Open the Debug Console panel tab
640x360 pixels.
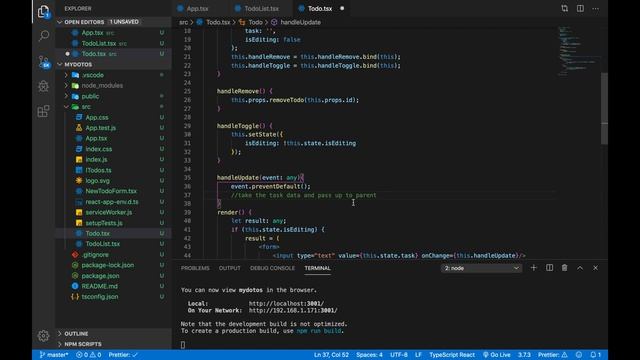(272, 268)
